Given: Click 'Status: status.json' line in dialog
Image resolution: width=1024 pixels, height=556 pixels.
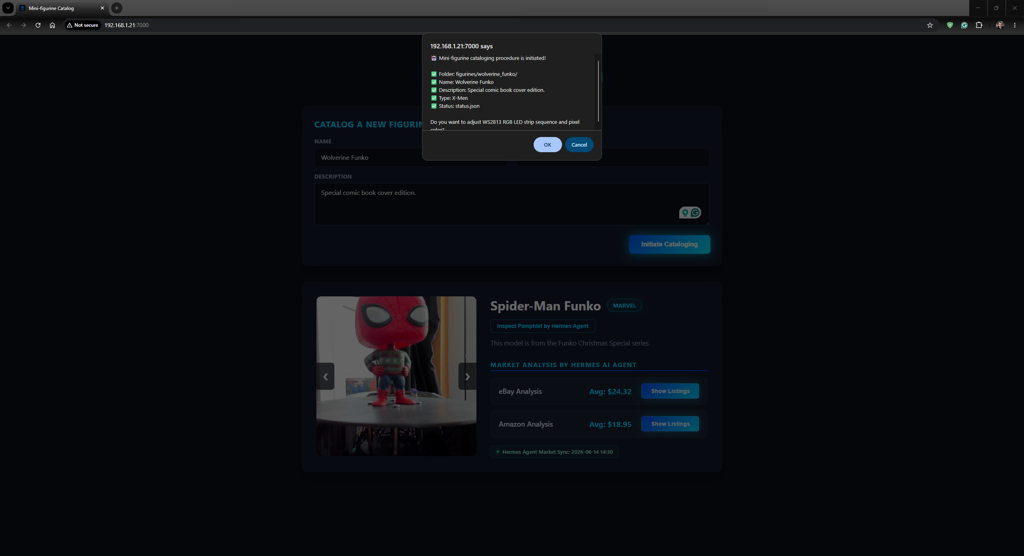Looking at the screenshot, I should (x=455, y=106).
